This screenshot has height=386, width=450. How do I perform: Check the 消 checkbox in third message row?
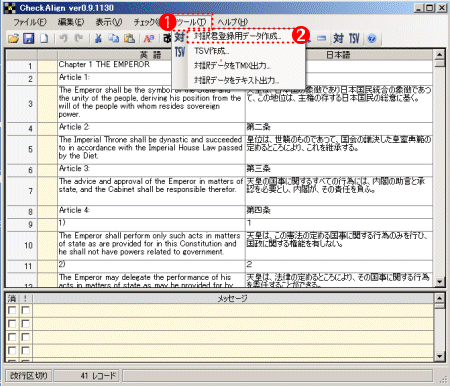tap(12, 337)
